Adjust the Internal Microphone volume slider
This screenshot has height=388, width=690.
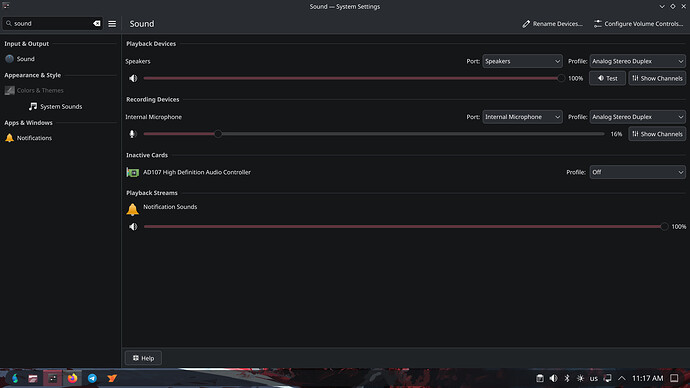point(374,134)
